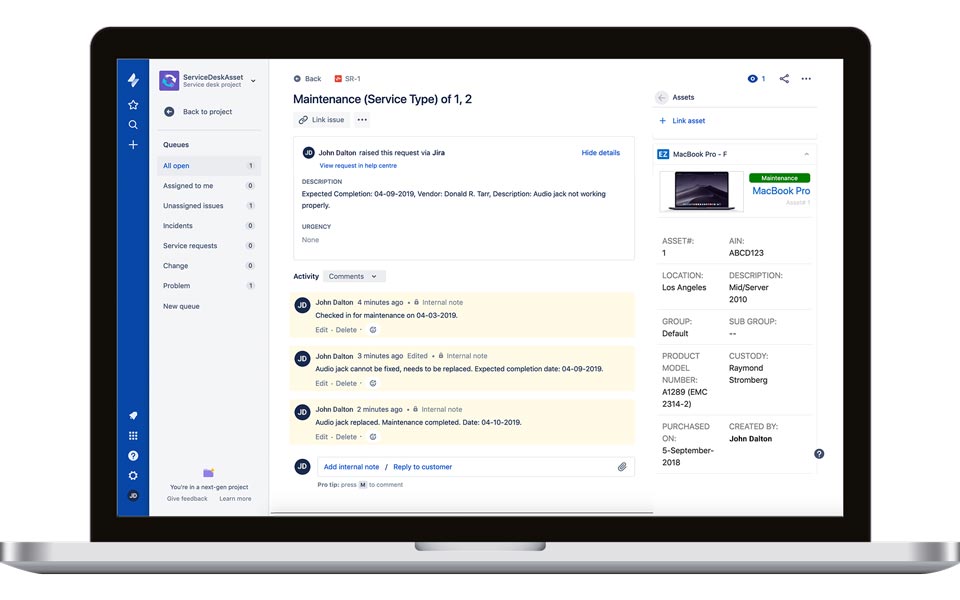Toggle watching via the eye icon
Screen dimensions: 960x600
[752, 79]
